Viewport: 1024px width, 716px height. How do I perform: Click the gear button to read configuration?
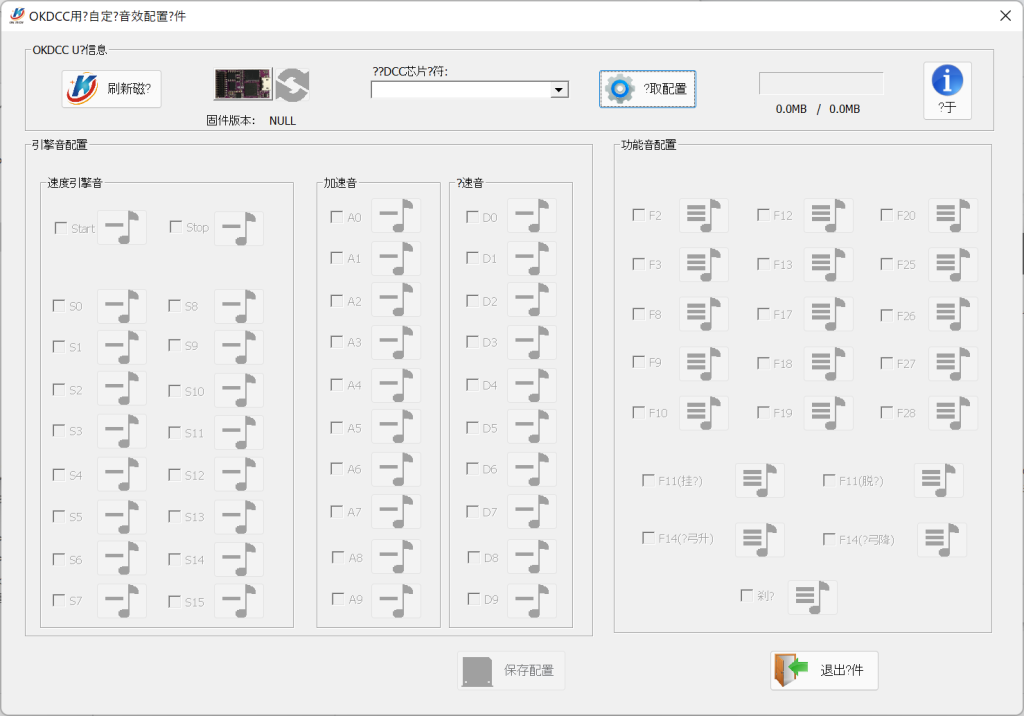tap(647, 89)
